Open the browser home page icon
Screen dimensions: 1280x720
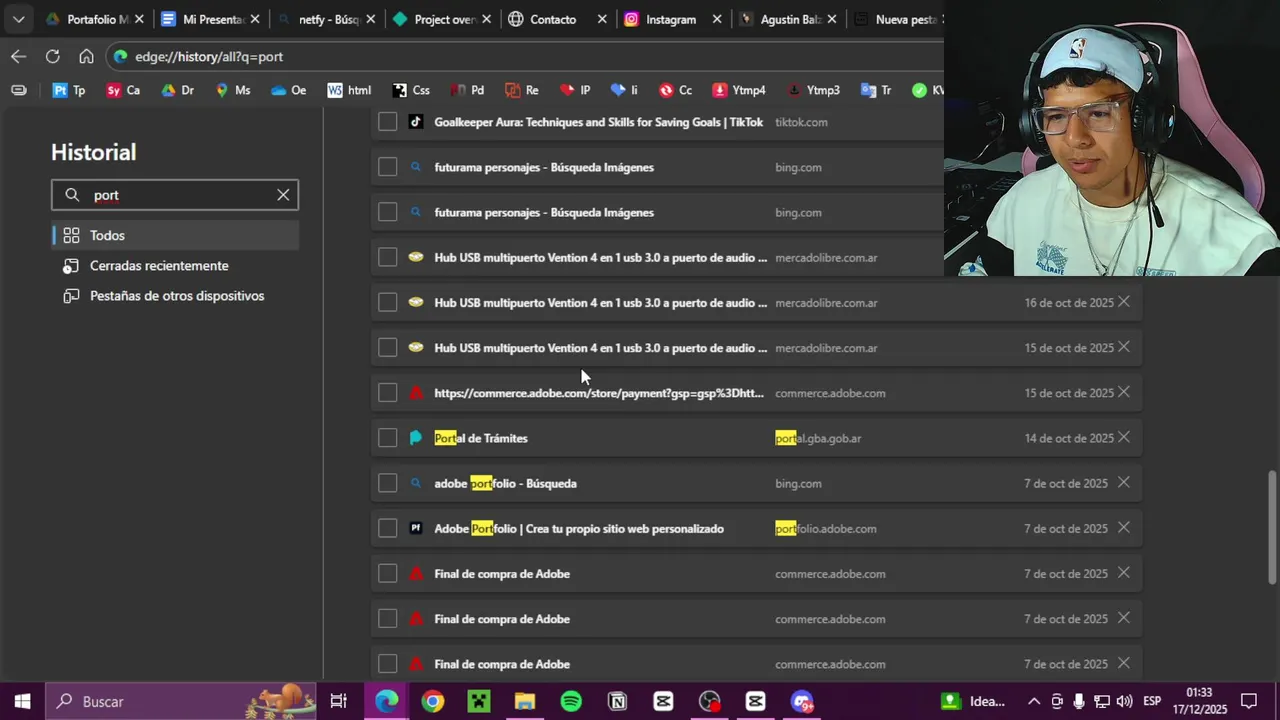87,57
